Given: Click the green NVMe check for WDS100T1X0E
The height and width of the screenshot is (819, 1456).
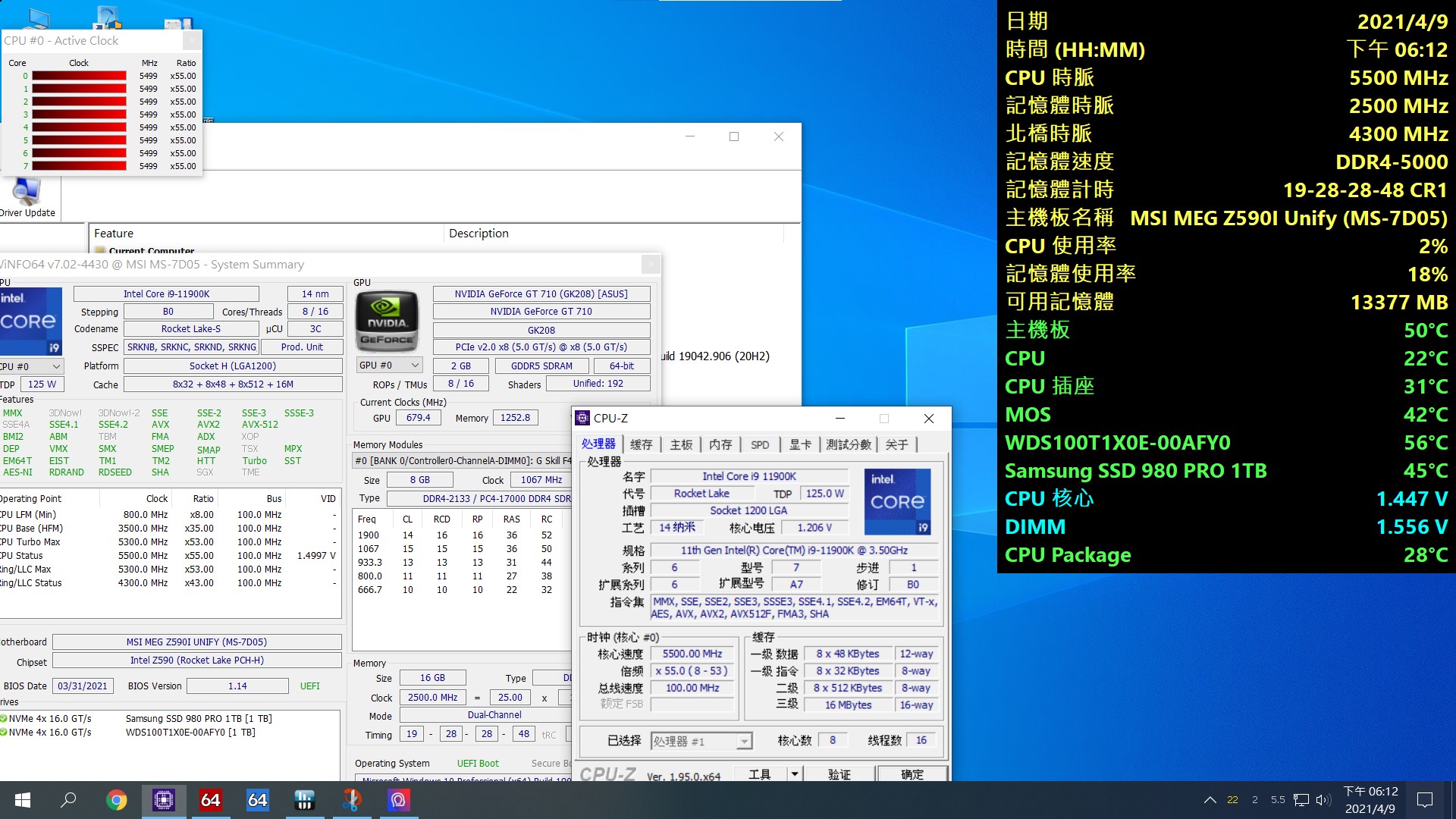Looking at the screenshot, I should pyautogui.click(x=4, y=732).
